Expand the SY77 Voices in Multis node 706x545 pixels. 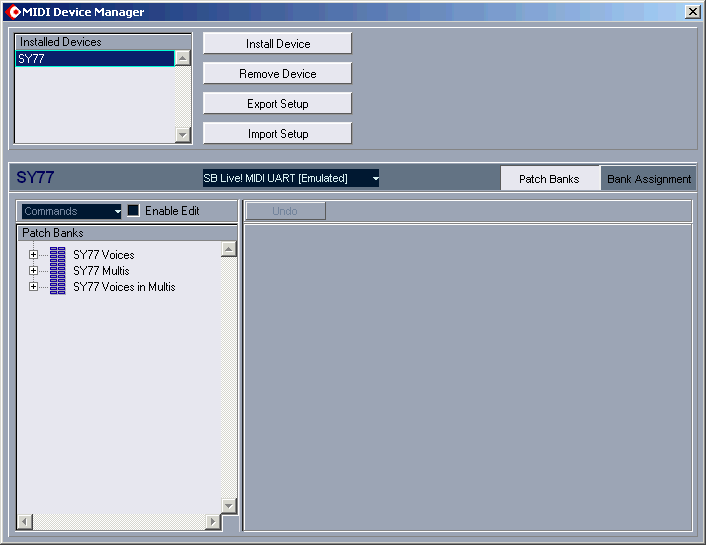33,287
